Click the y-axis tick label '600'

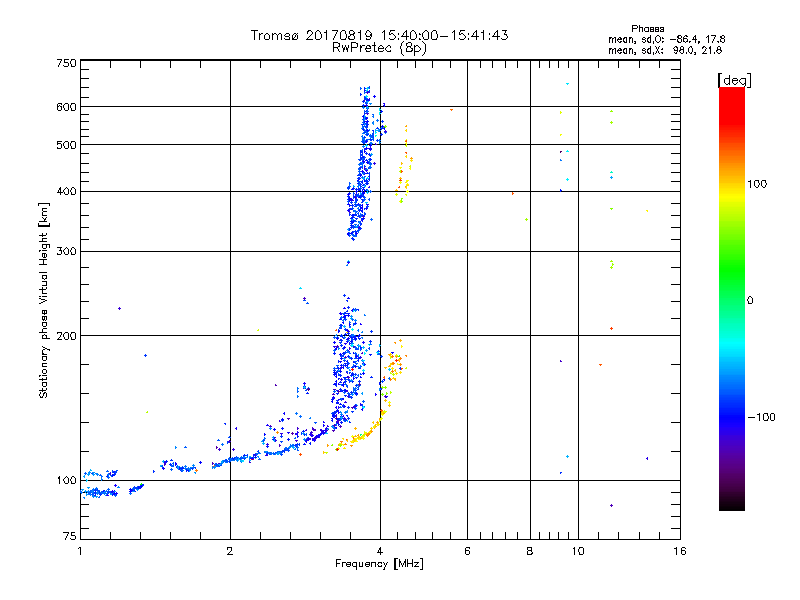(x=66, y=107)
